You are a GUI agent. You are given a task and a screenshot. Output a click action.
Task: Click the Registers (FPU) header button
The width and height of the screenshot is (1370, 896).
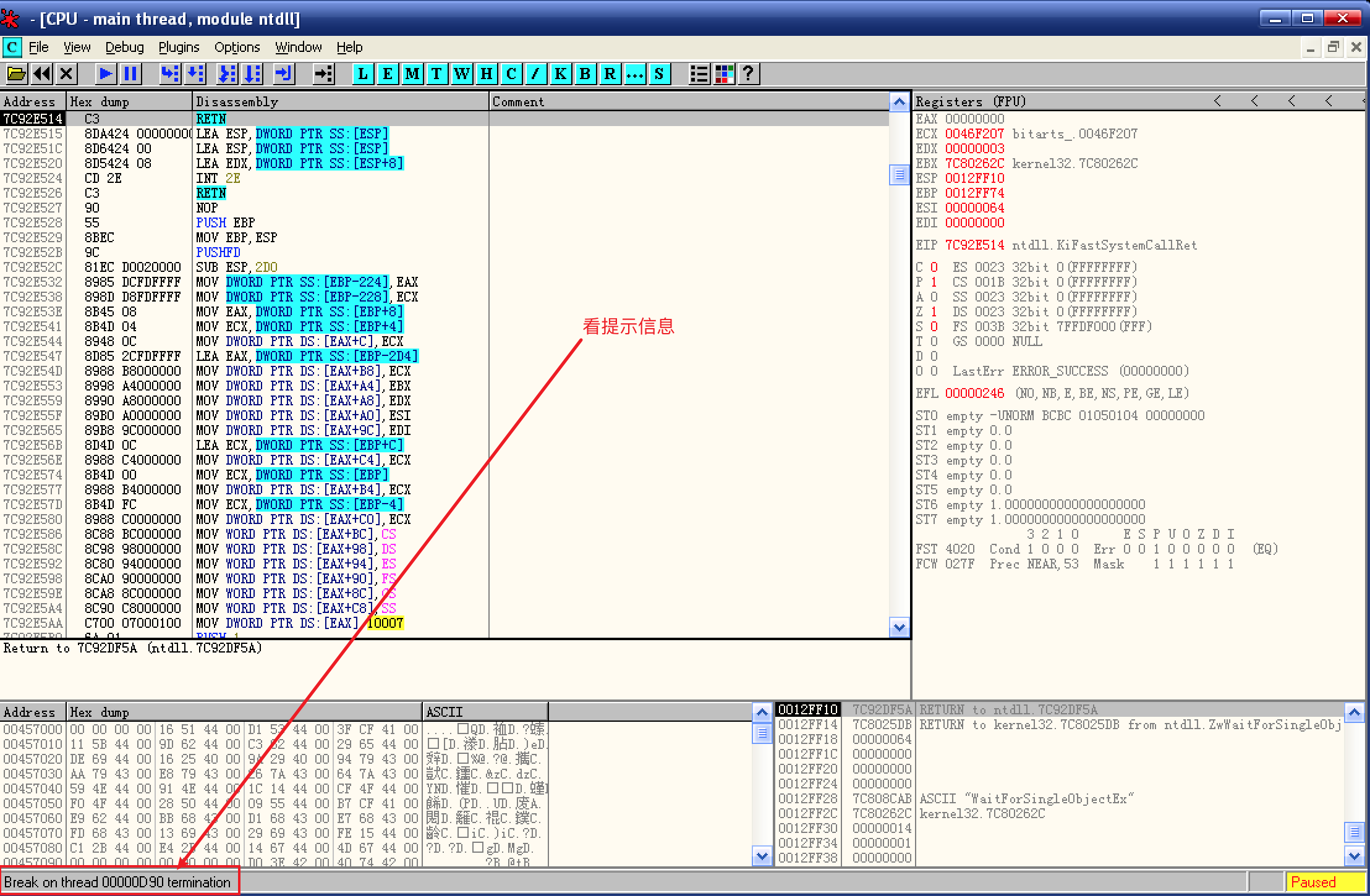point(971,101)
